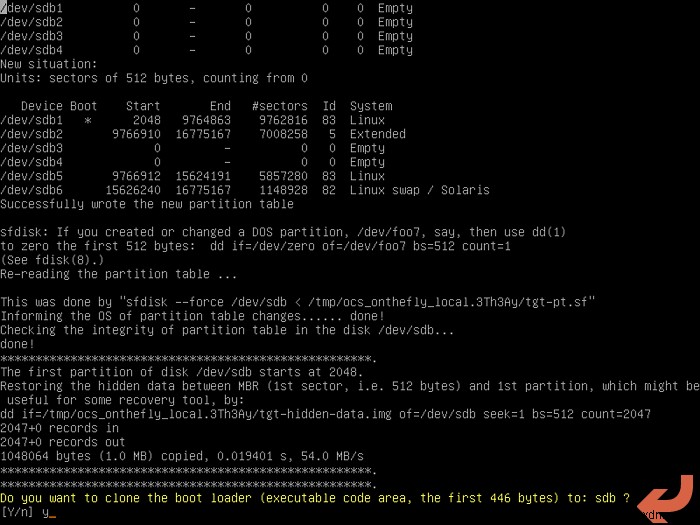Click the "Restoring the hidden data between MBR" line

coord(350,386)
